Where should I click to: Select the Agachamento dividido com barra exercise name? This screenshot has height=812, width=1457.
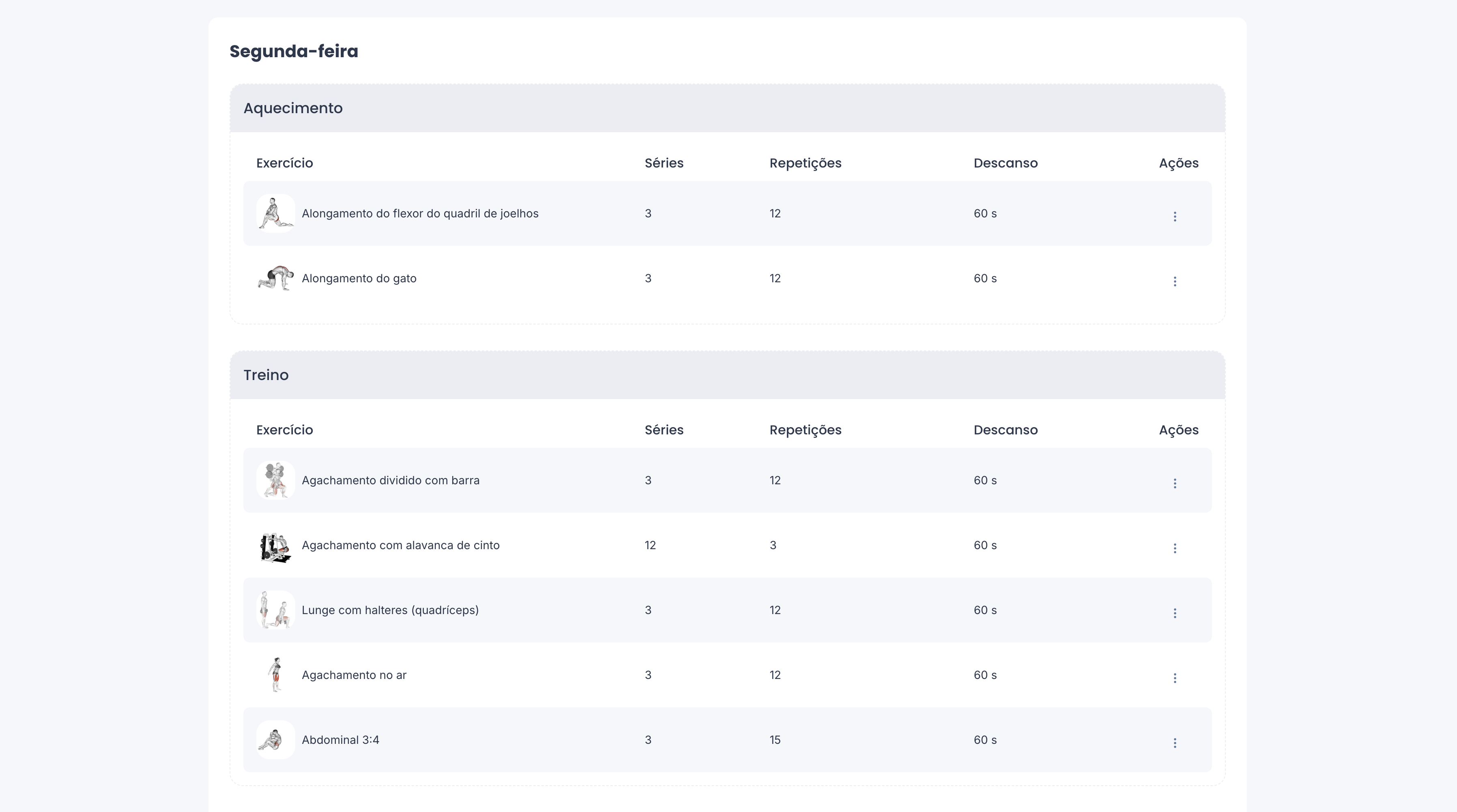391,480
